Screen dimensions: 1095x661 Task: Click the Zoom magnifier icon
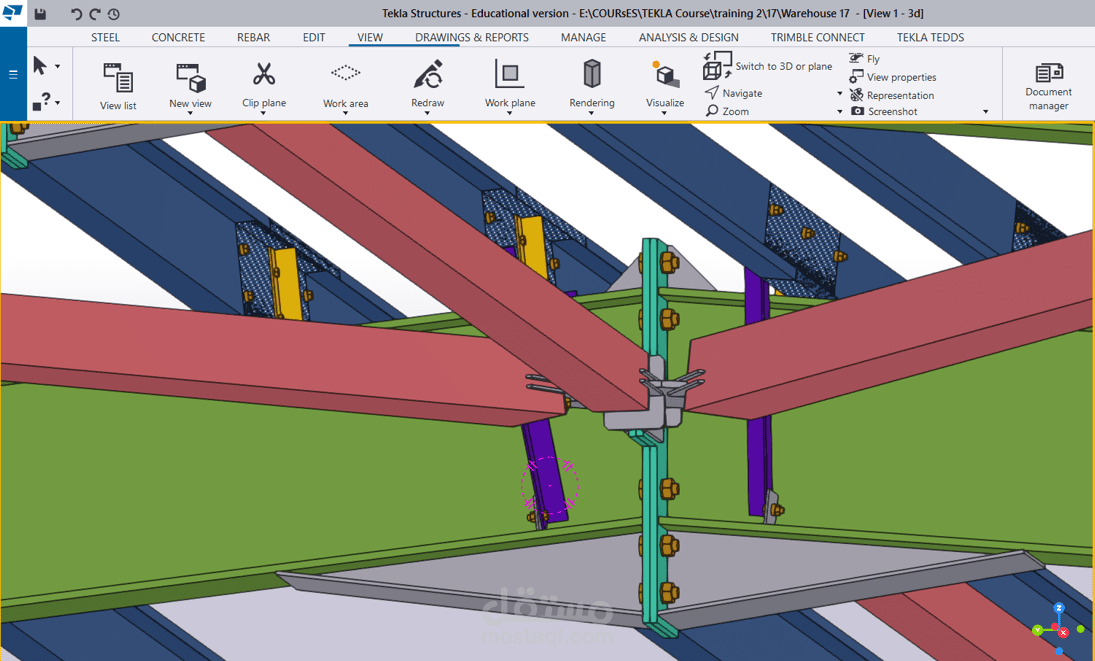click(712, 110)
